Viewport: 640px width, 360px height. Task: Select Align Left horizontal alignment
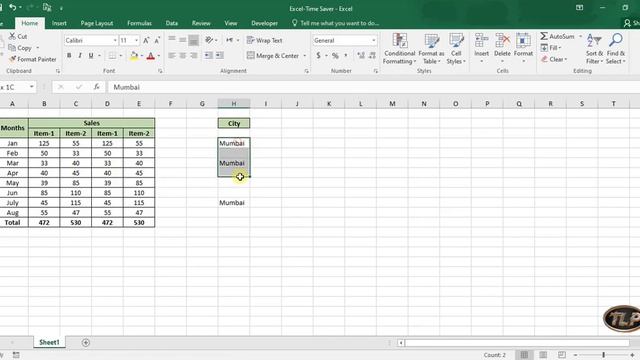[x=172, y=56]
